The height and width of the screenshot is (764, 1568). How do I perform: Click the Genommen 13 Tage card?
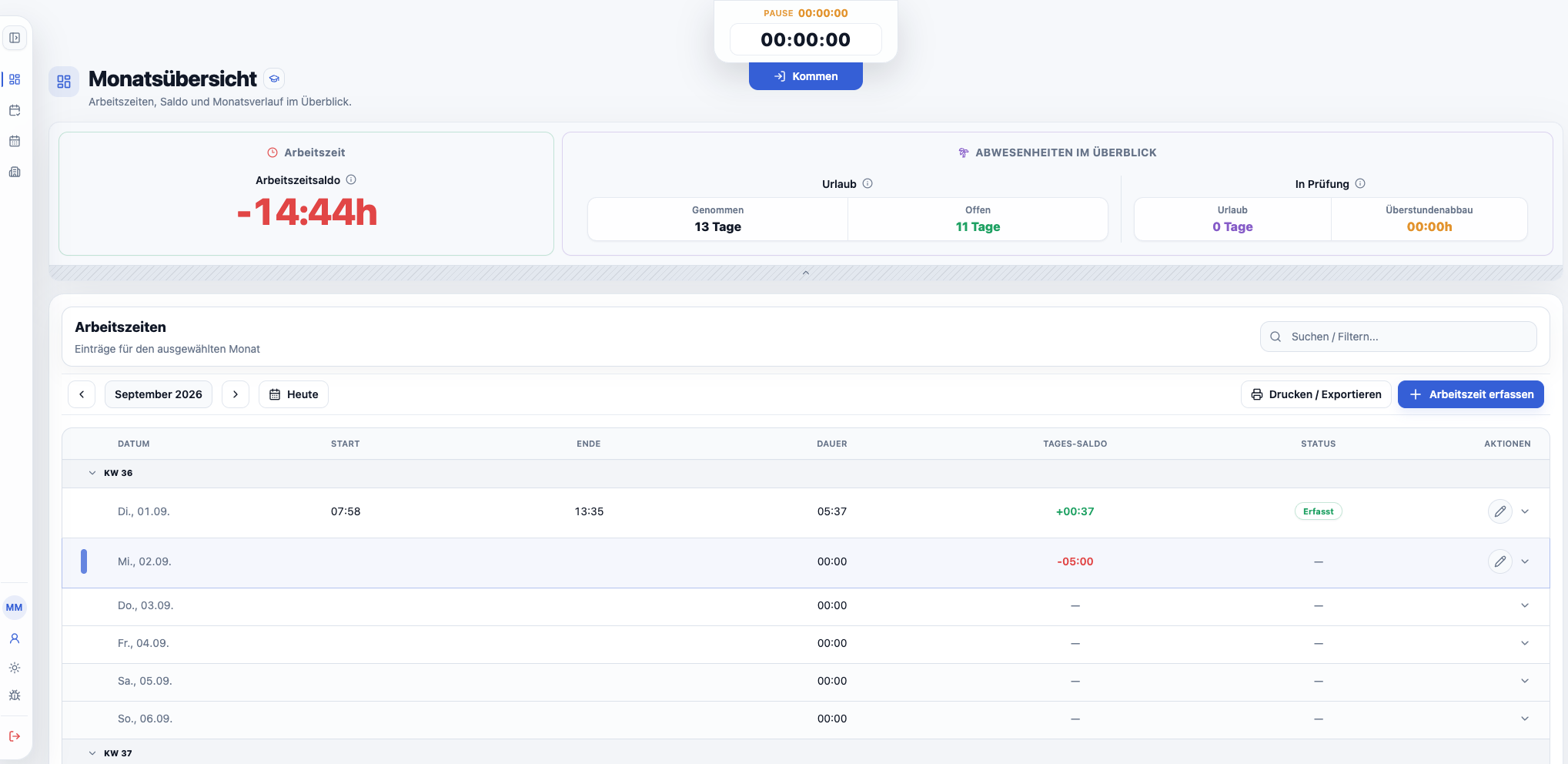[x=718, y=219]
